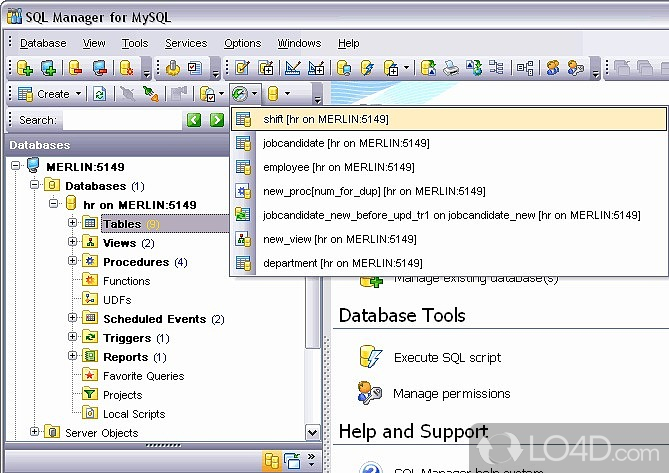The height and width of the screenshot is (473, 669).
Task: Open the Recent Objects dropdown arrow
Action: (x=254, y=93)
